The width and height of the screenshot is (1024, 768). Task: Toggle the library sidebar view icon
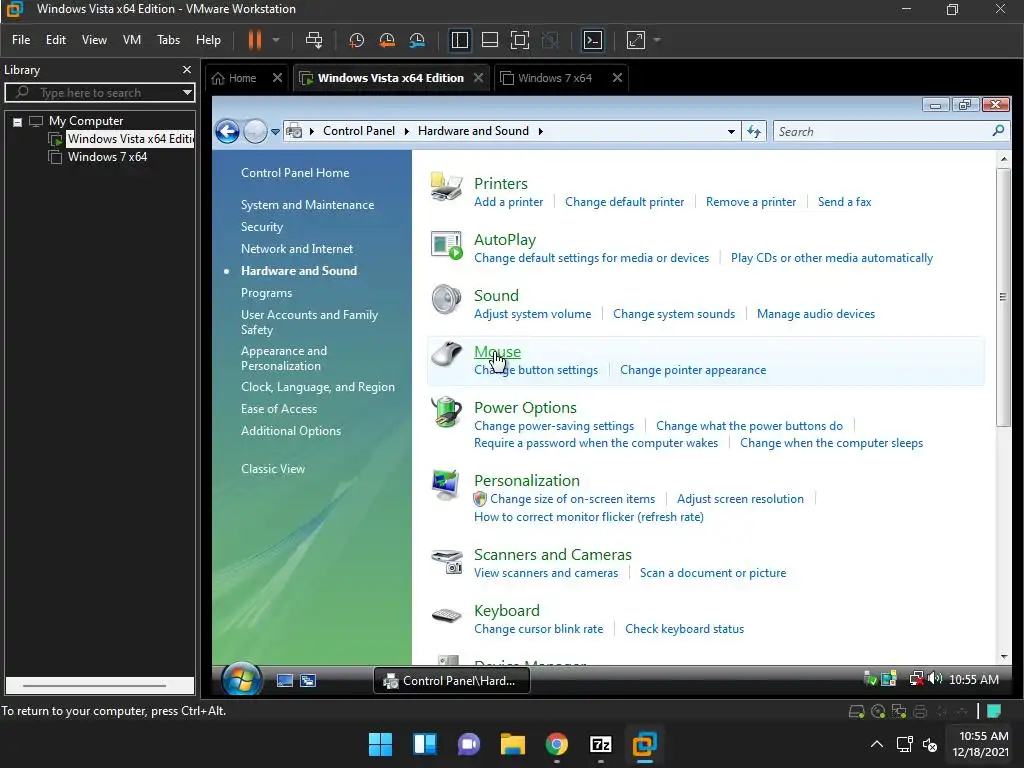coord(460,40)
